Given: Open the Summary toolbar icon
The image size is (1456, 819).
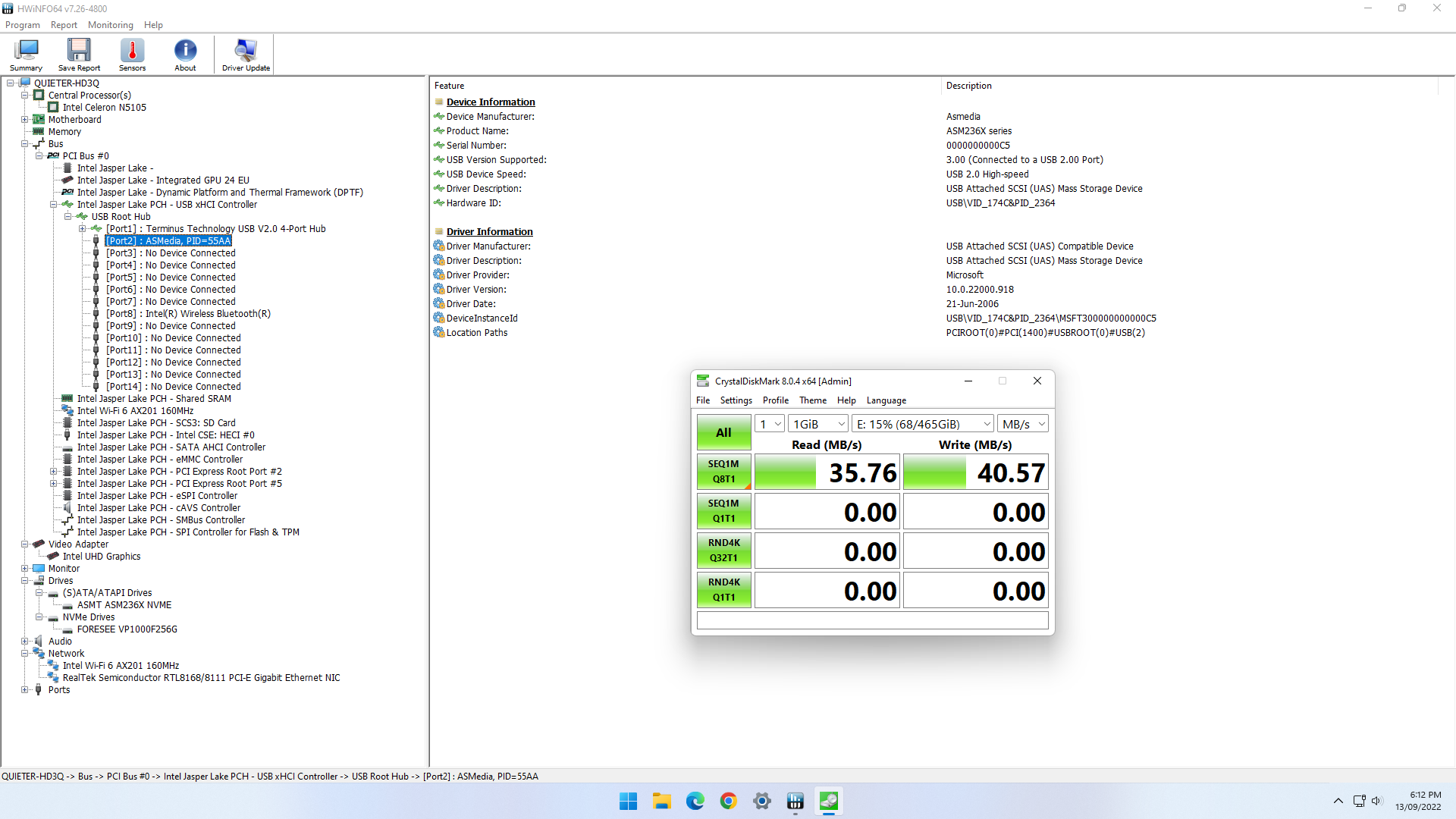Looking at the screenshot, I should point(26,55).
